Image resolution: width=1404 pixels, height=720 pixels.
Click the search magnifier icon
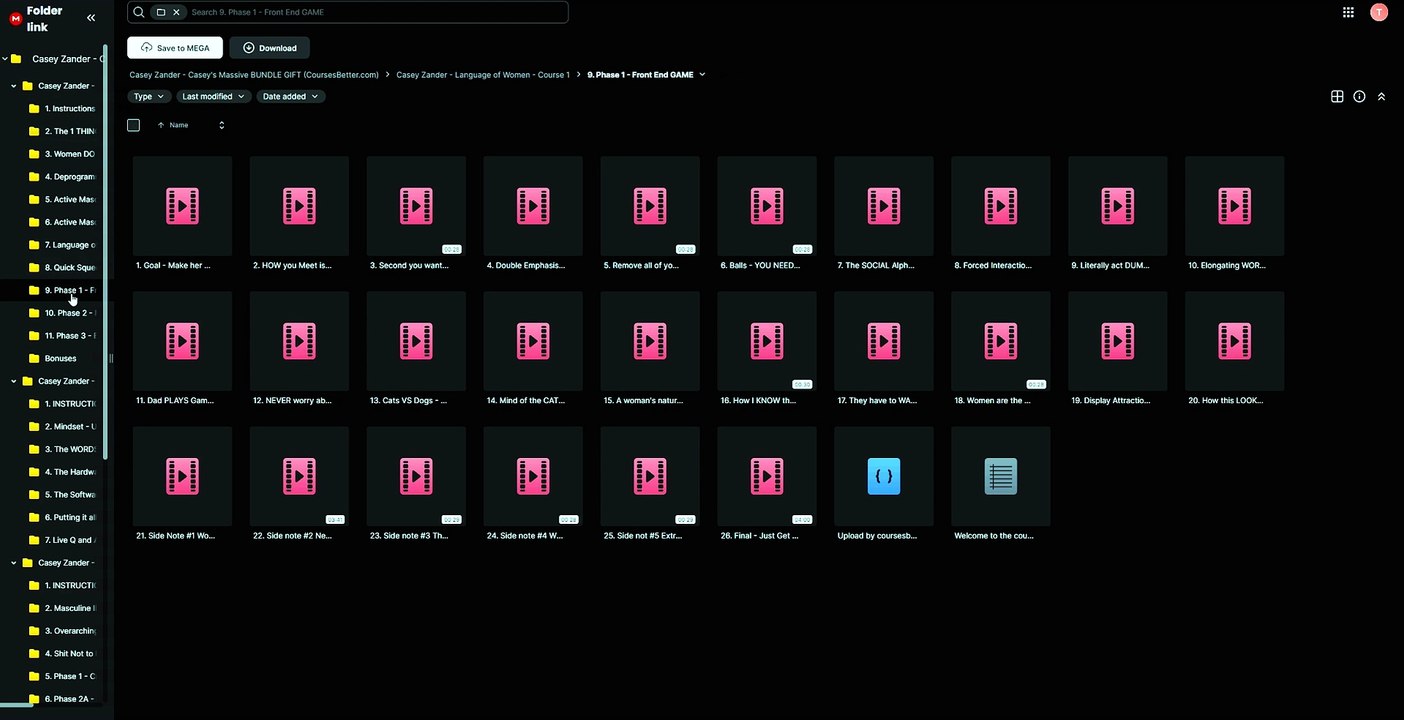click(139, 12)
